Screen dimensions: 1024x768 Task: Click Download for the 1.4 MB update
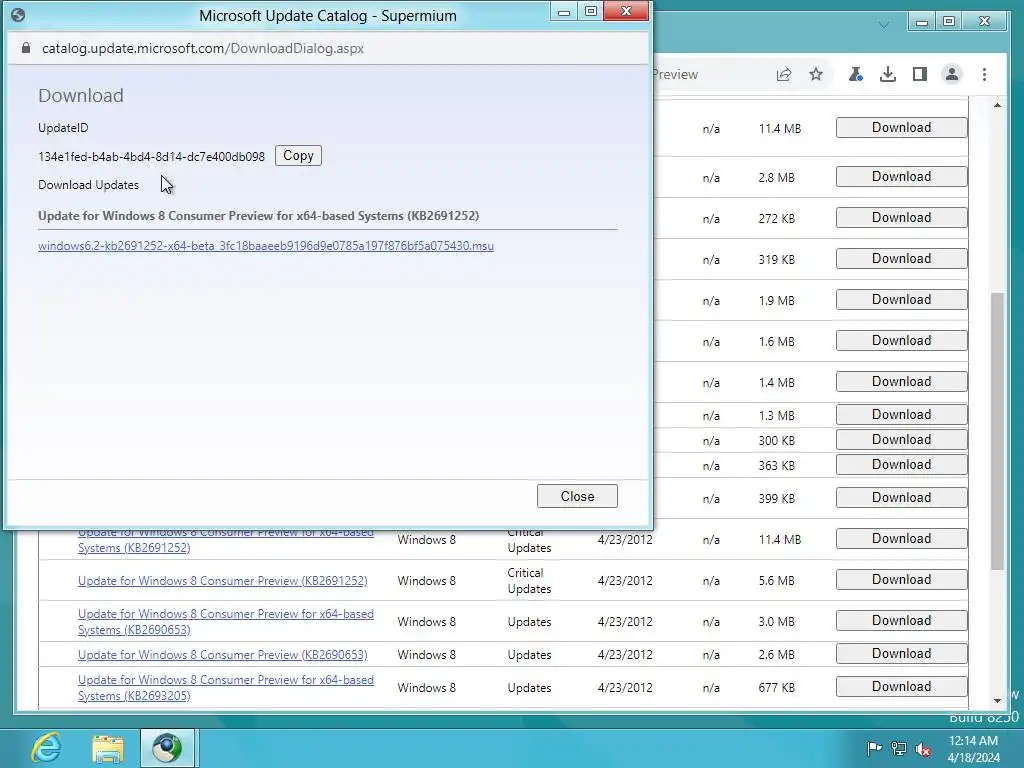pyautogui.click(x=901, y=382)
